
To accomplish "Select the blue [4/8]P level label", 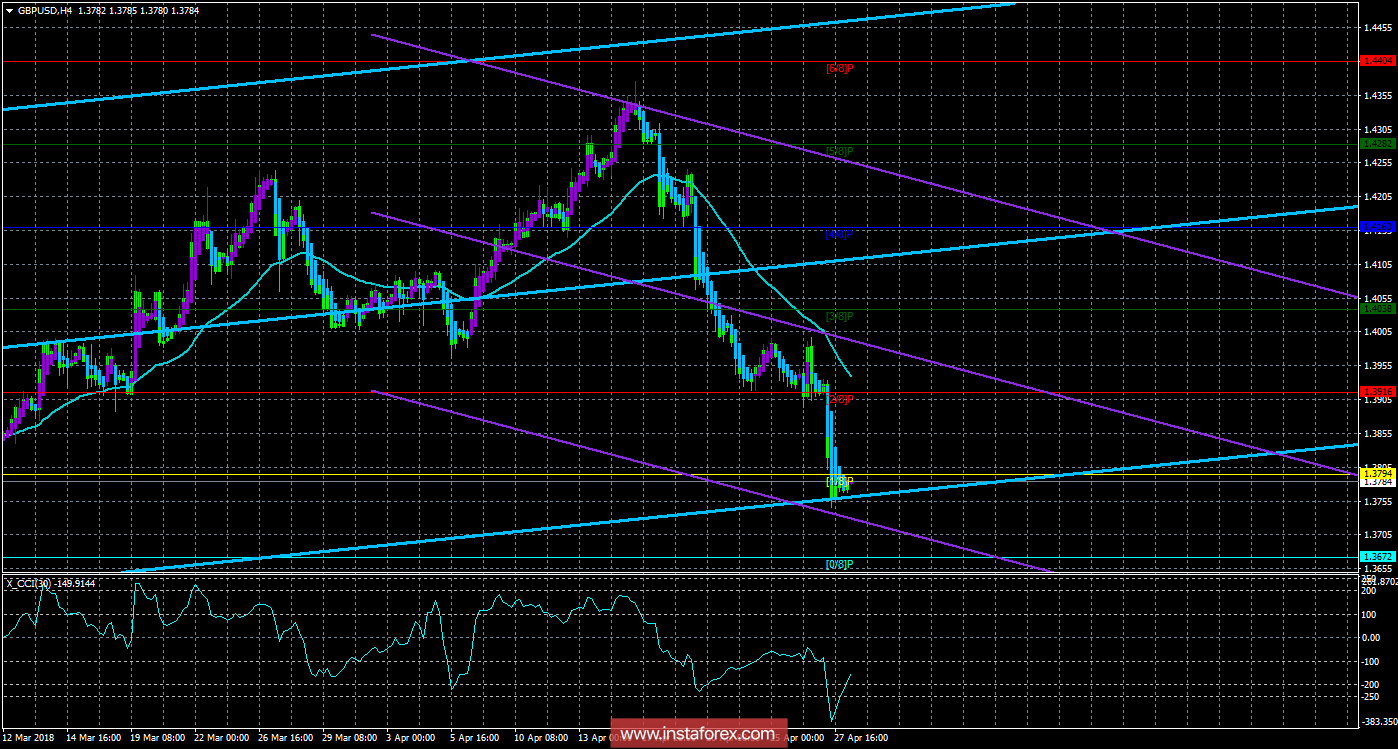I will click(839, 234).
